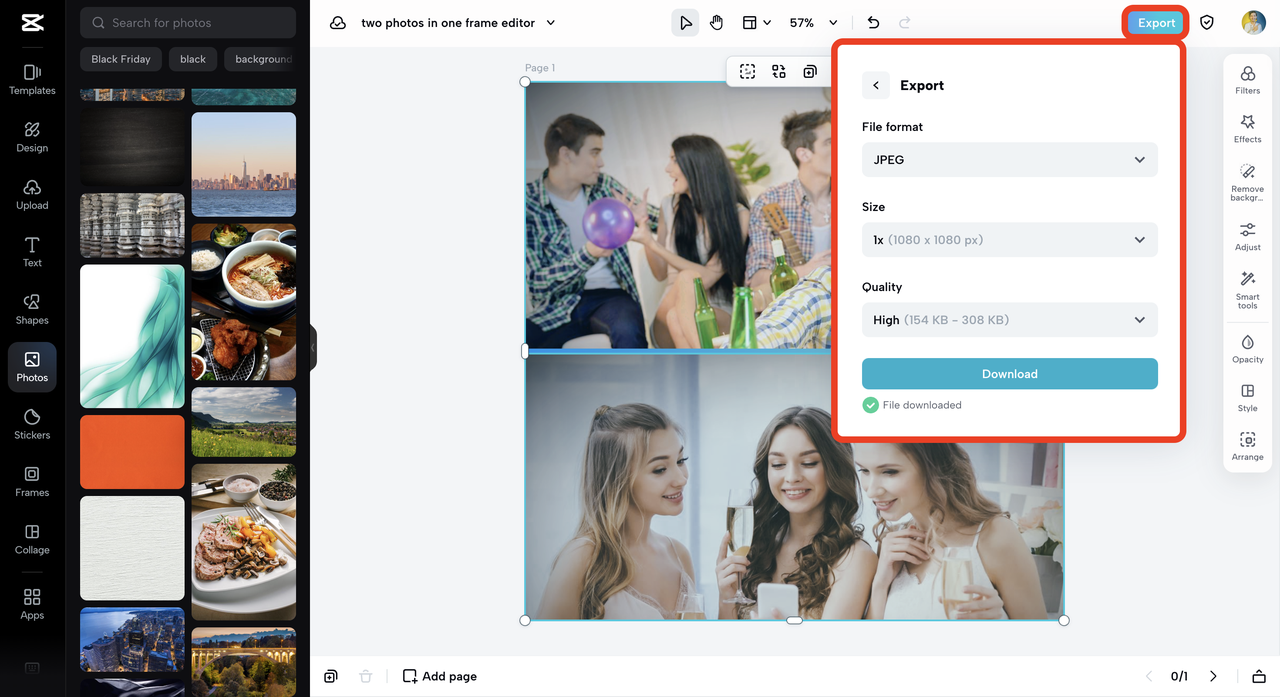Image resolution: width=1280 pixels, height=697 pixels.
Task: Open the Effects tool
Action: pyautogui.click(x=1248, y=129)
